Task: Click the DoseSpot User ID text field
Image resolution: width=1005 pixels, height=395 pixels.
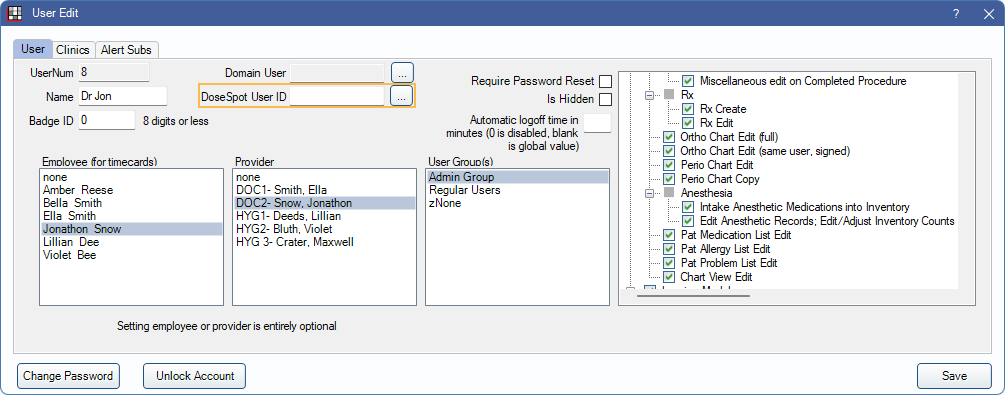Action: [338, 97]
